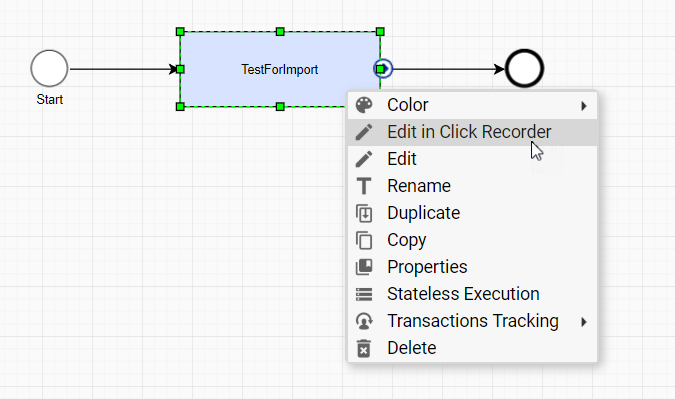Click the trash can Delete icon
This screenshot has height=399, width=675.
pos(364,348)
